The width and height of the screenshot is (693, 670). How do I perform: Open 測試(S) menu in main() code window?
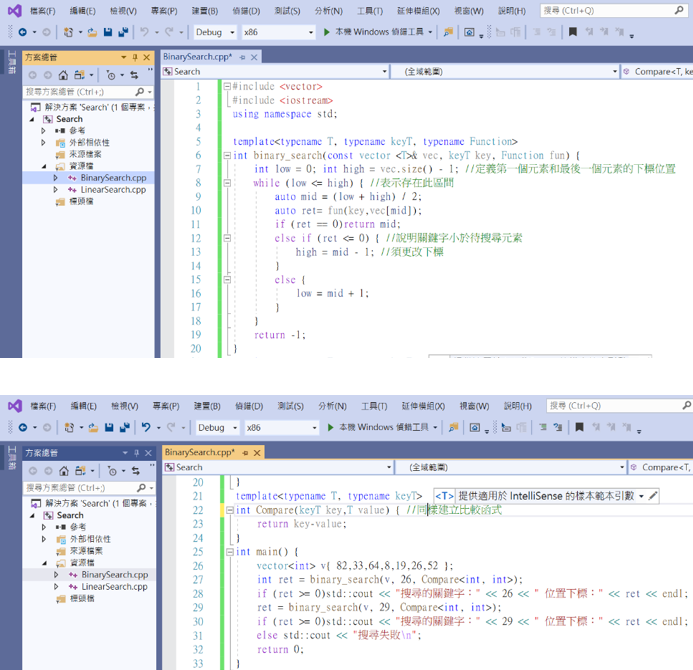(290, 406)
